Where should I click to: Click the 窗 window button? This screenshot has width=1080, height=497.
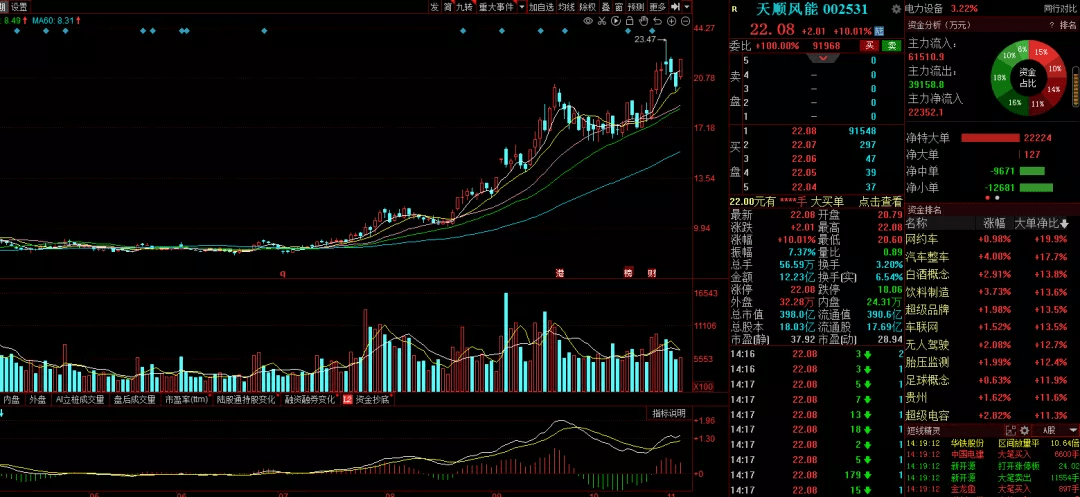619,7
